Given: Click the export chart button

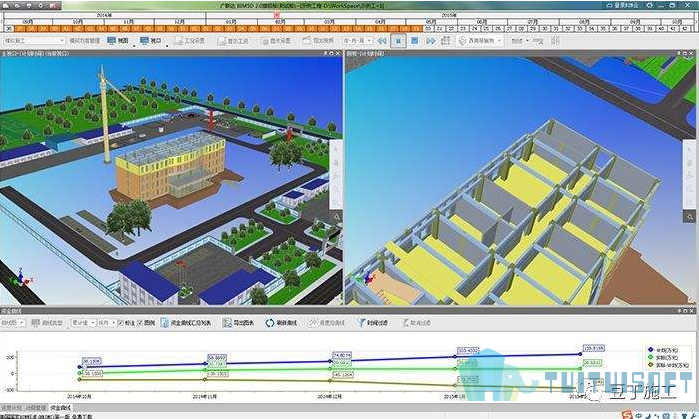Looking at the screenshot, I should 238,322.
